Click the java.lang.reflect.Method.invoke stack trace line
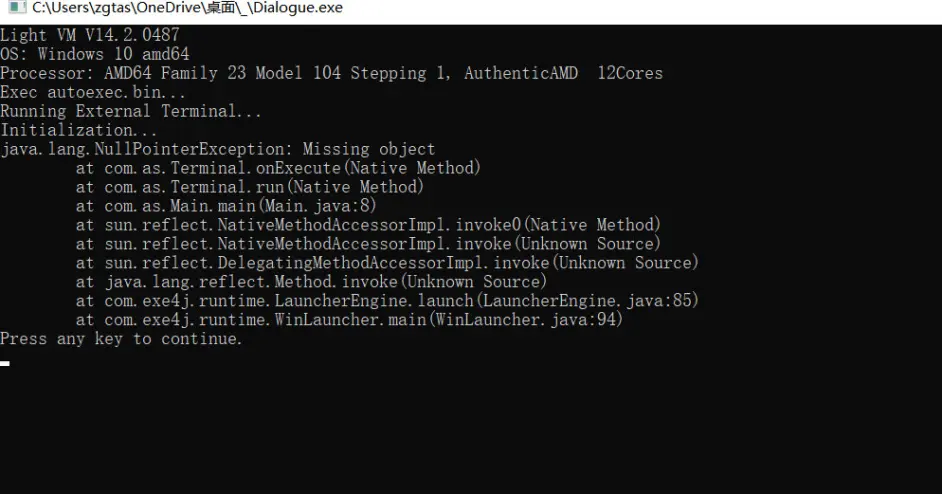942x494 pixels. 311,282
